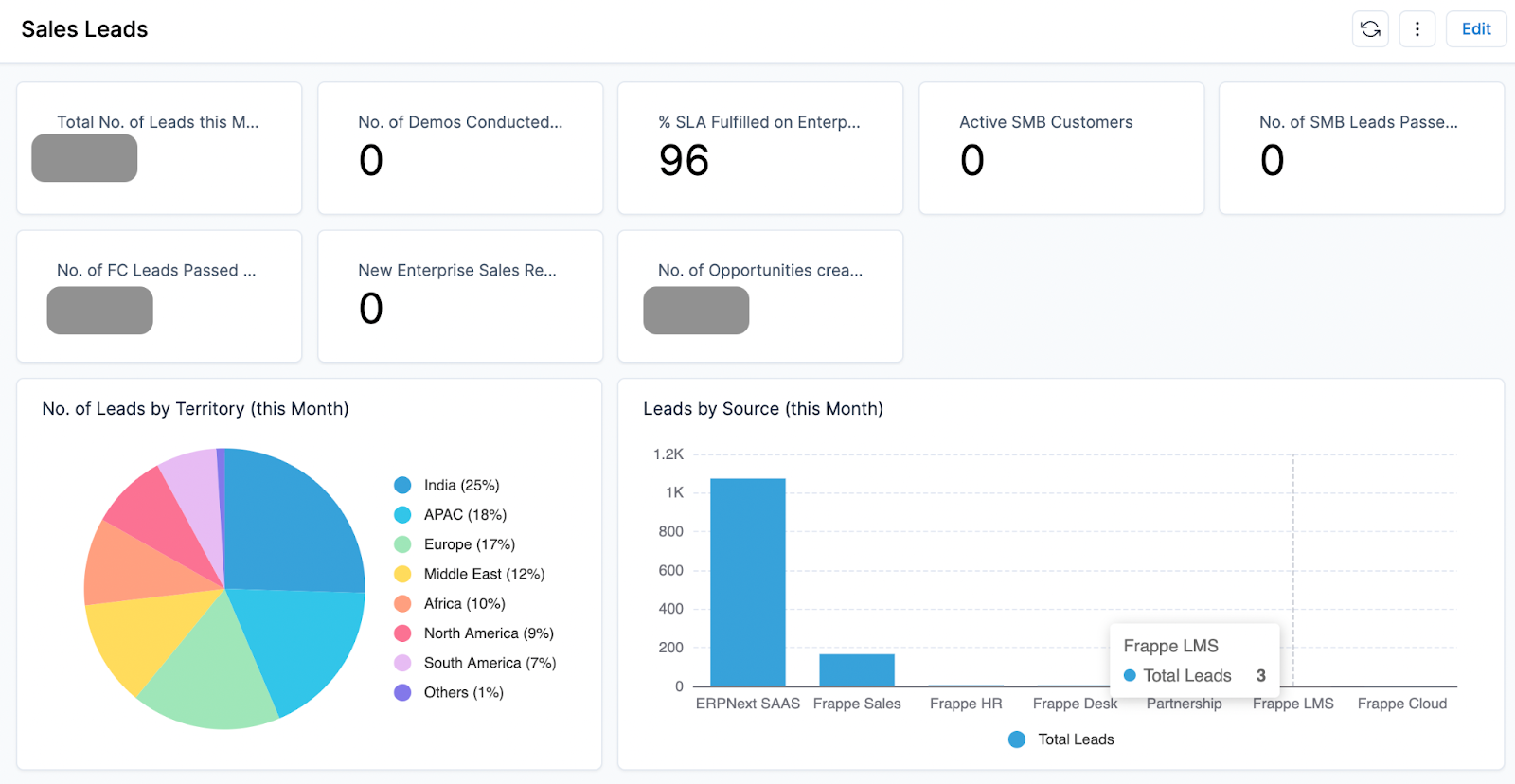Open the three-dot more options menu
The image size is (1515, 784).
tap(1417, 29)
